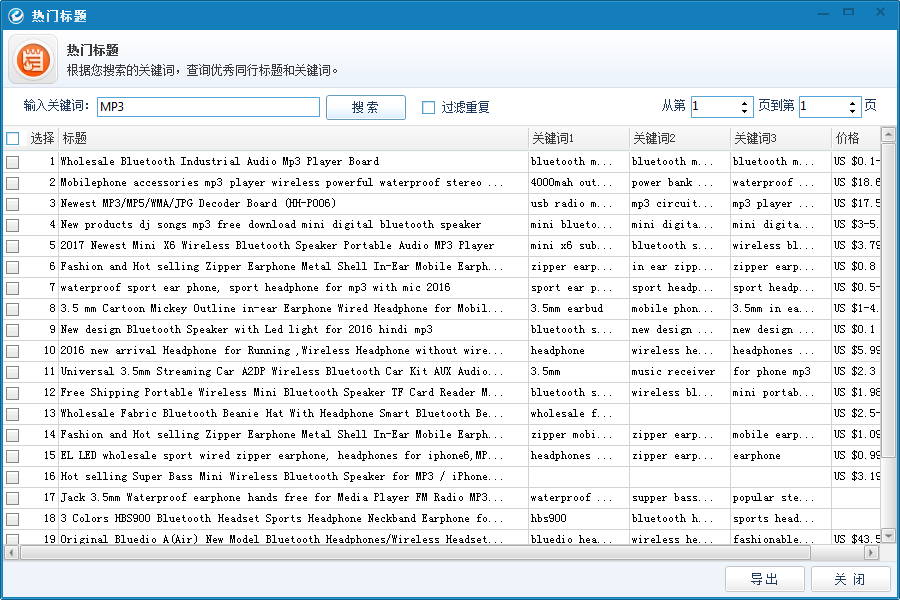Click the orange 热门标题 notepad icon

point(33,60)
